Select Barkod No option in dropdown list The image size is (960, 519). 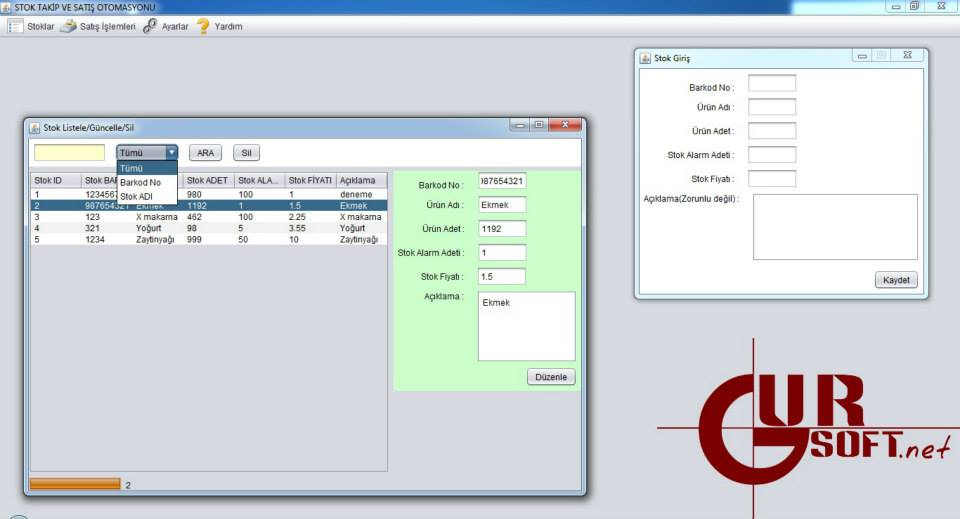point(140,183)
